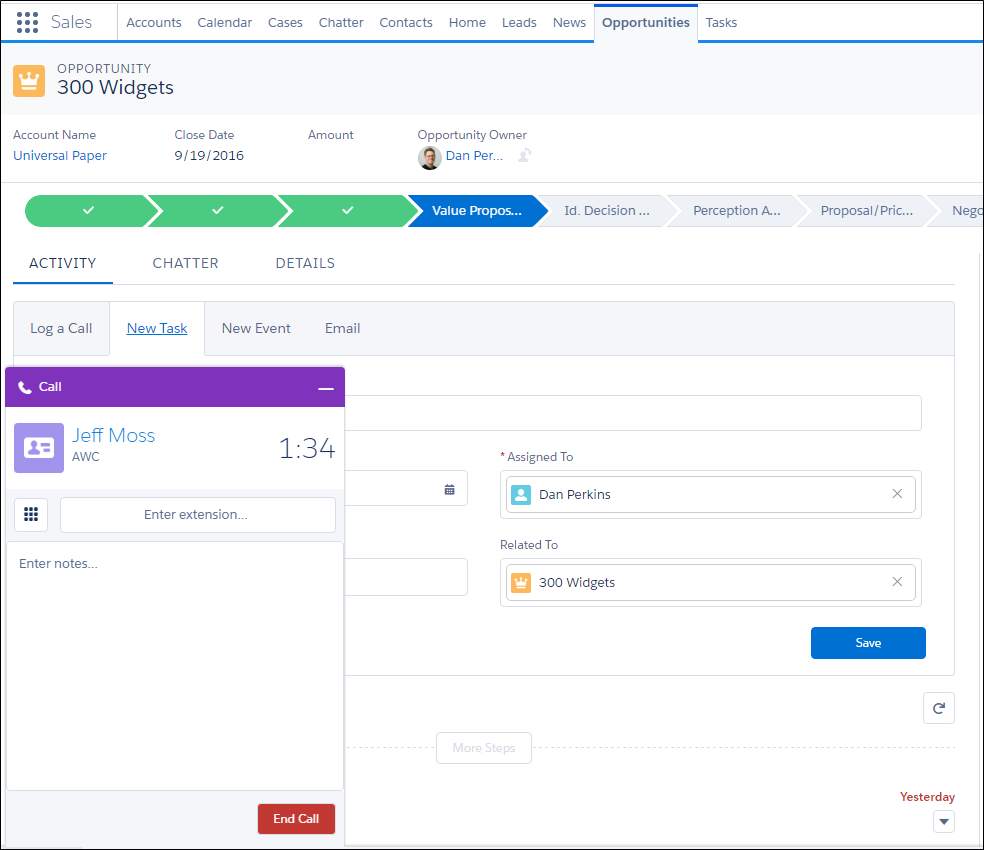Viewport: 984px width, 850px height.
Task: Open the Universal Paper account
Action: click(x=59, y=155)
